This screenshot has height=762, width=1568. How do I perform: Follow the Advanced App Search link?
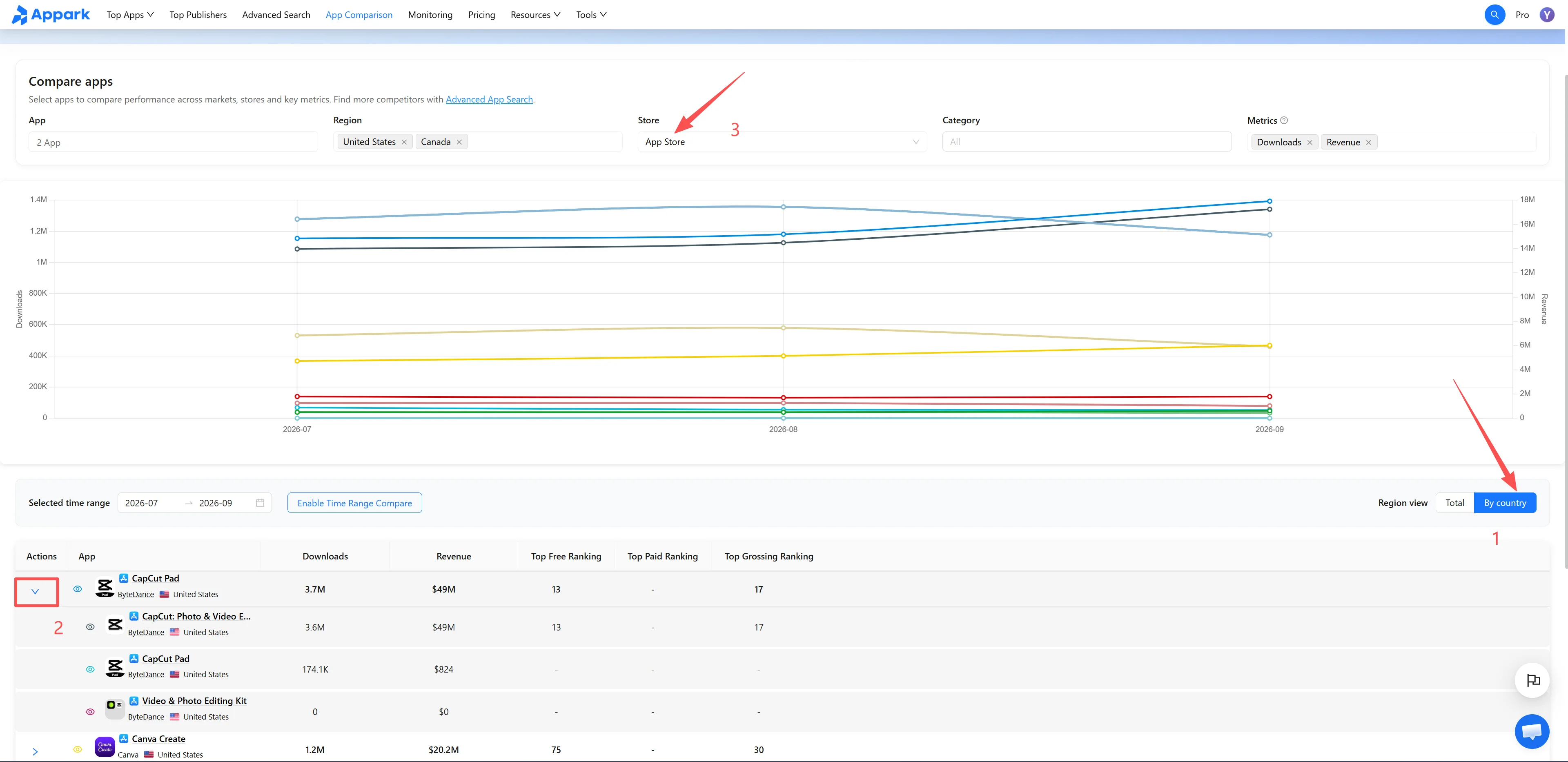point(490,99)
